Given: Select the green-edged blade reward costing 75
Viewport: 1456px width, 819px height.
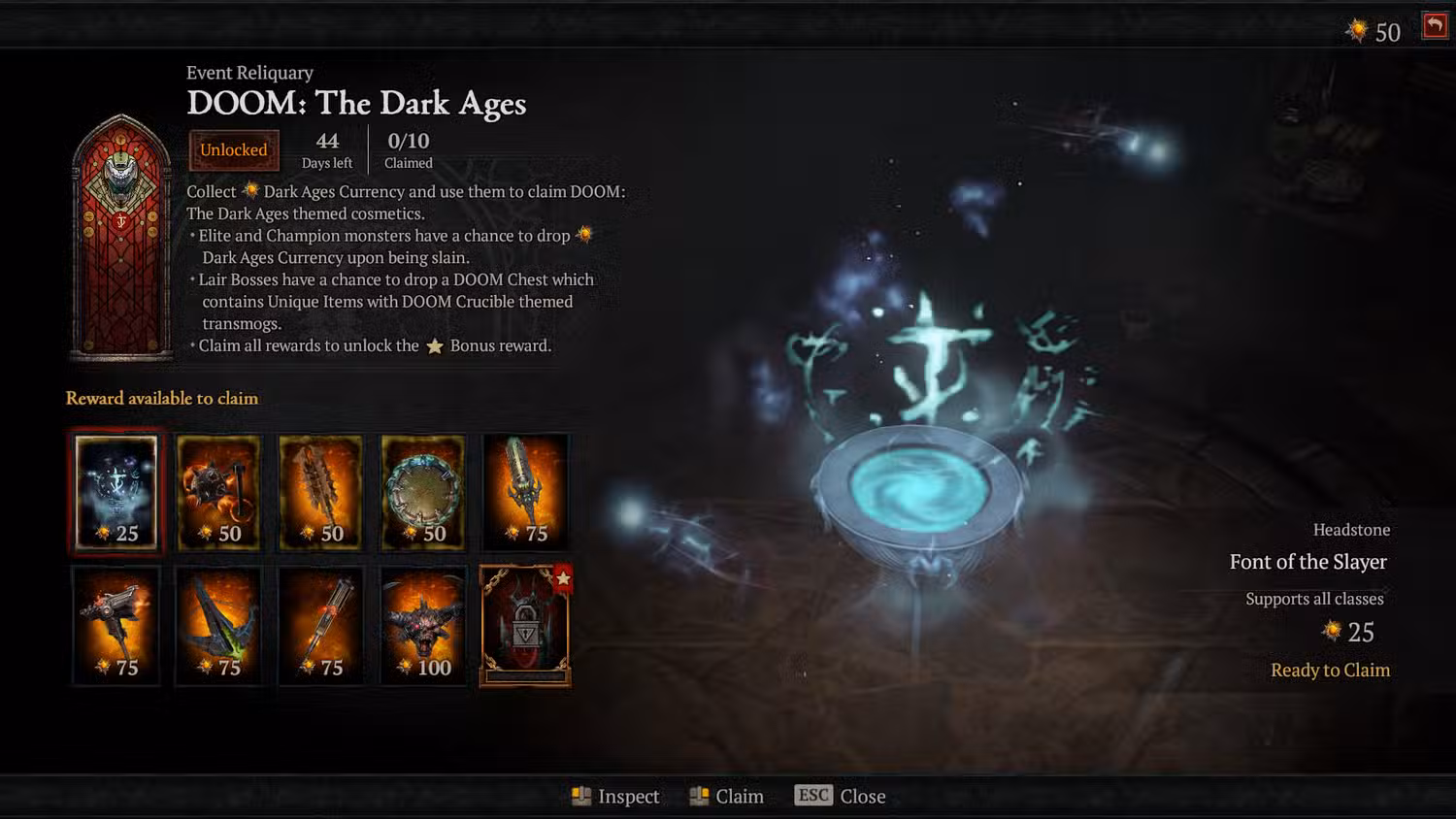Looking at the screenshot, I should click(218, 626).
